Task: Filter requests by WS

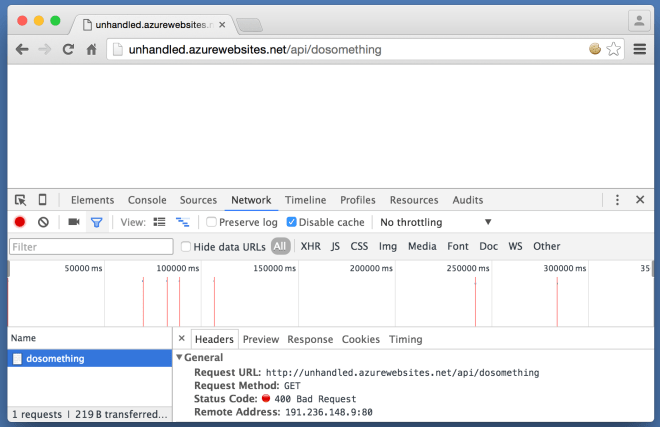Action: click(515, 246)
